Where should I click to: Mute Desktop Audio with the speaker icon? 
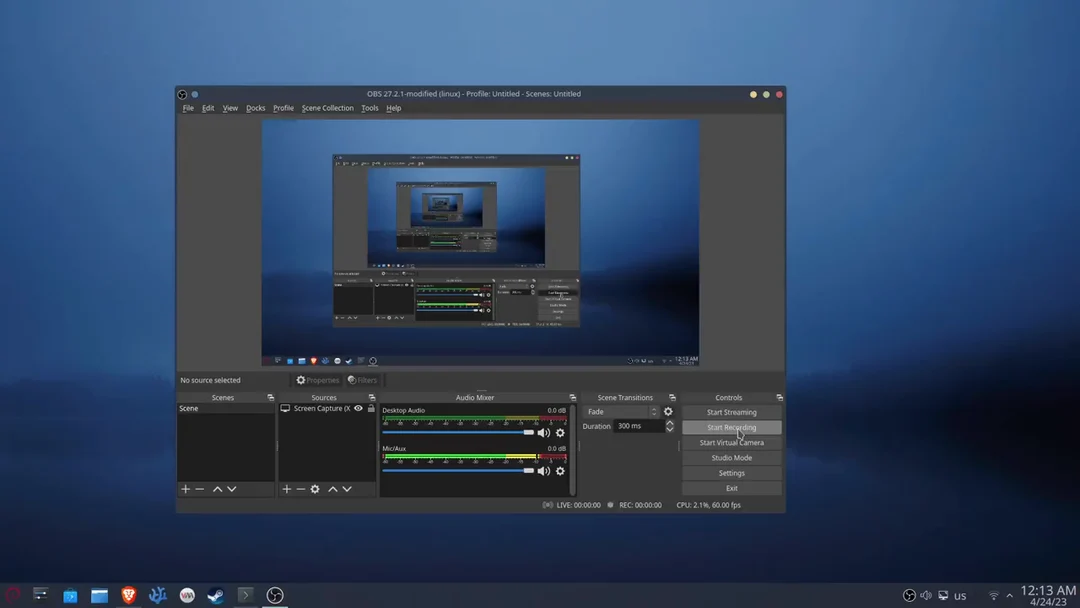click(544, 432)
